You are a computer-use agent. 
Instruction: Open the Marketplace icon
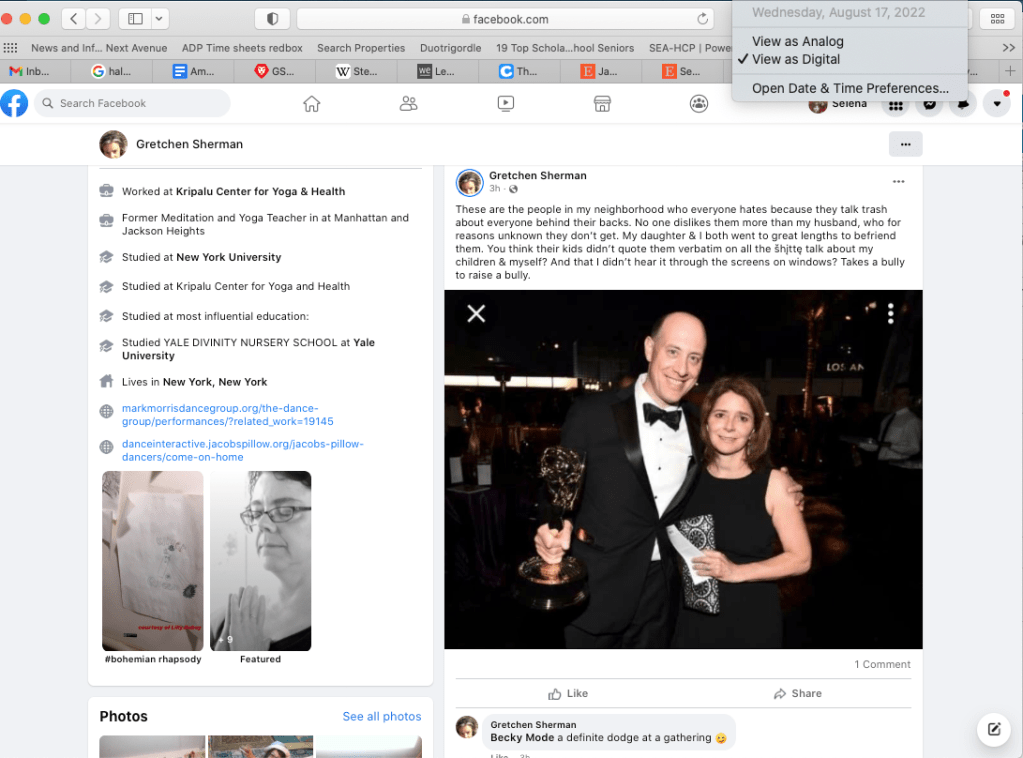point(602,103)
